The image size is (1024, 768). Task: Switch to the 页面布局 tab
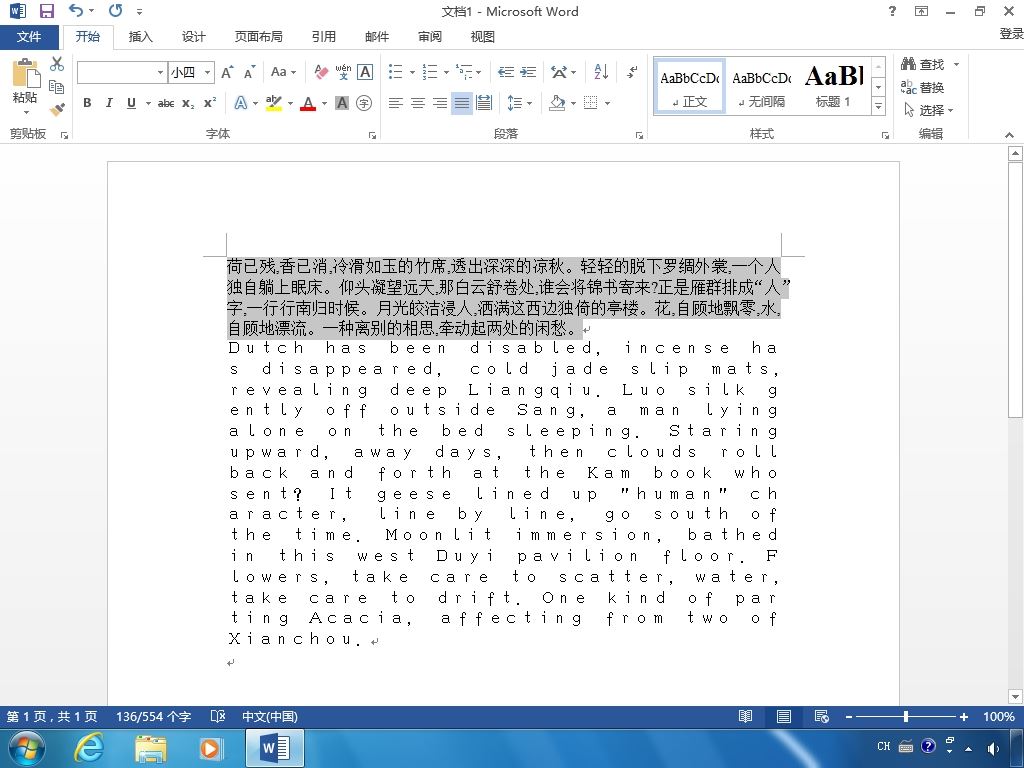259,37
